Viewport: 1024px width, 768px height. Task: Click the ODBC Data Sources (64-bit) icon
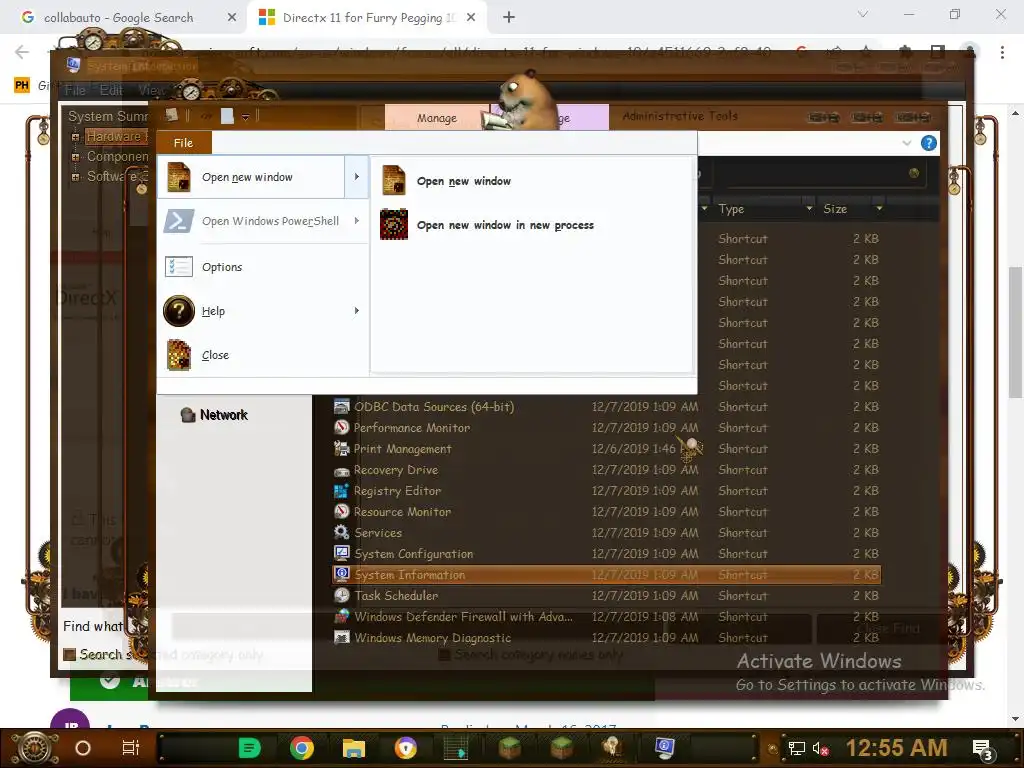click(x=342, y=406)
